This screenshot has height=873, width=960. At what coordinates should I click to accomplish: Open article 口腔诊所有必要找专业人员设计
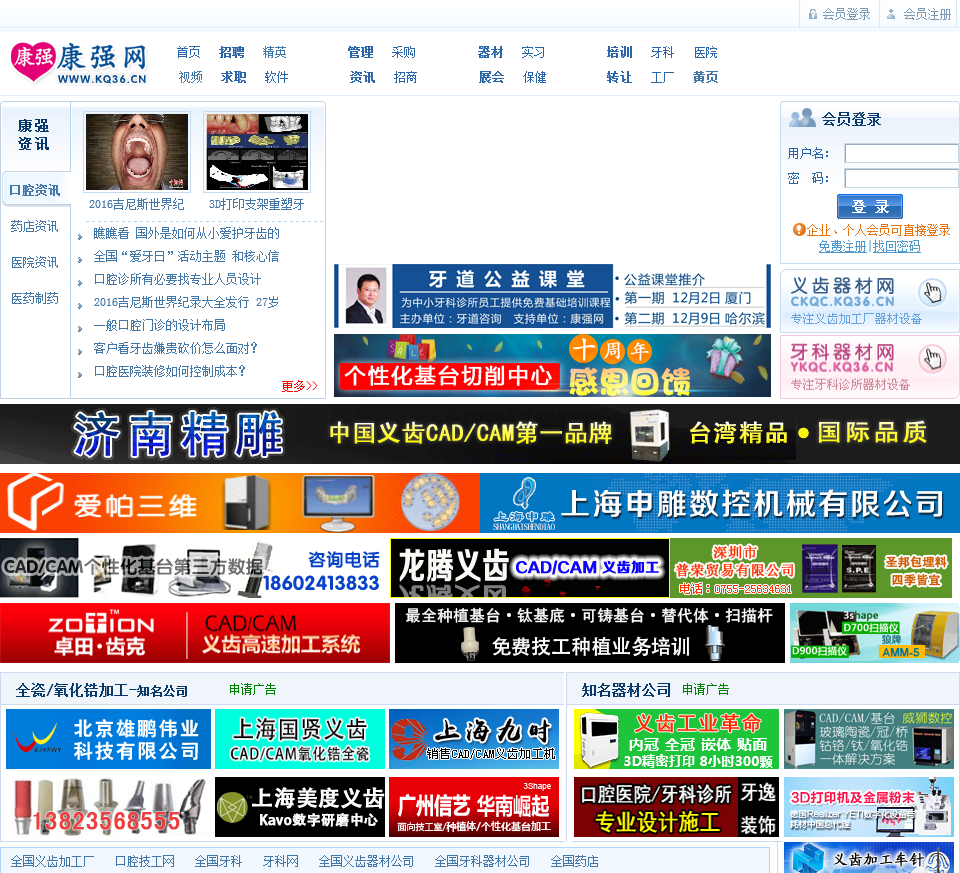177,279
